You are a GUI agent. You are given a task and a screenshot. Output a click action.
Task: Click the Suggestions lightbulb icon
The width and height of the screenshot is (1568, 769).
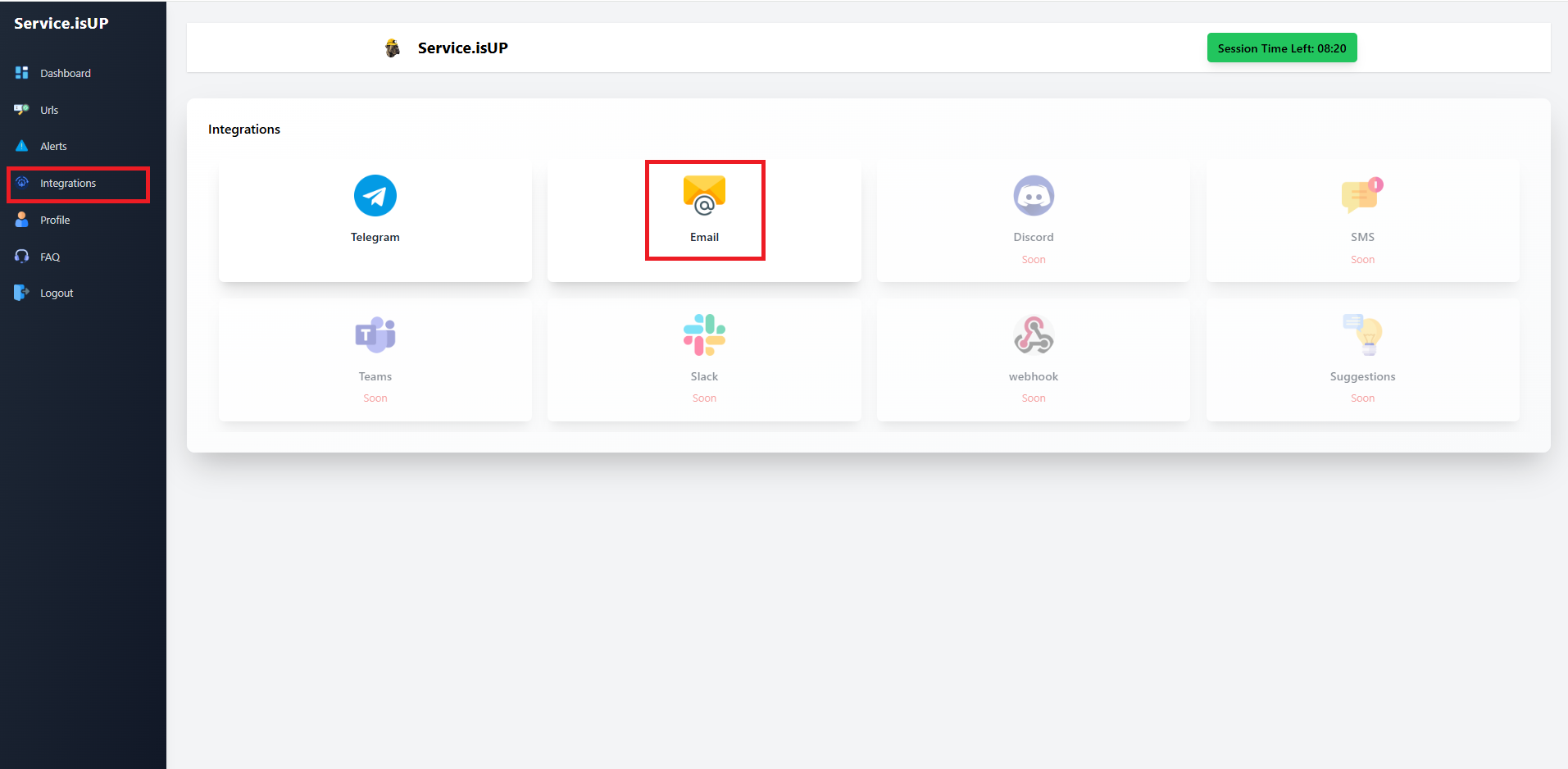coord(1362,334)
